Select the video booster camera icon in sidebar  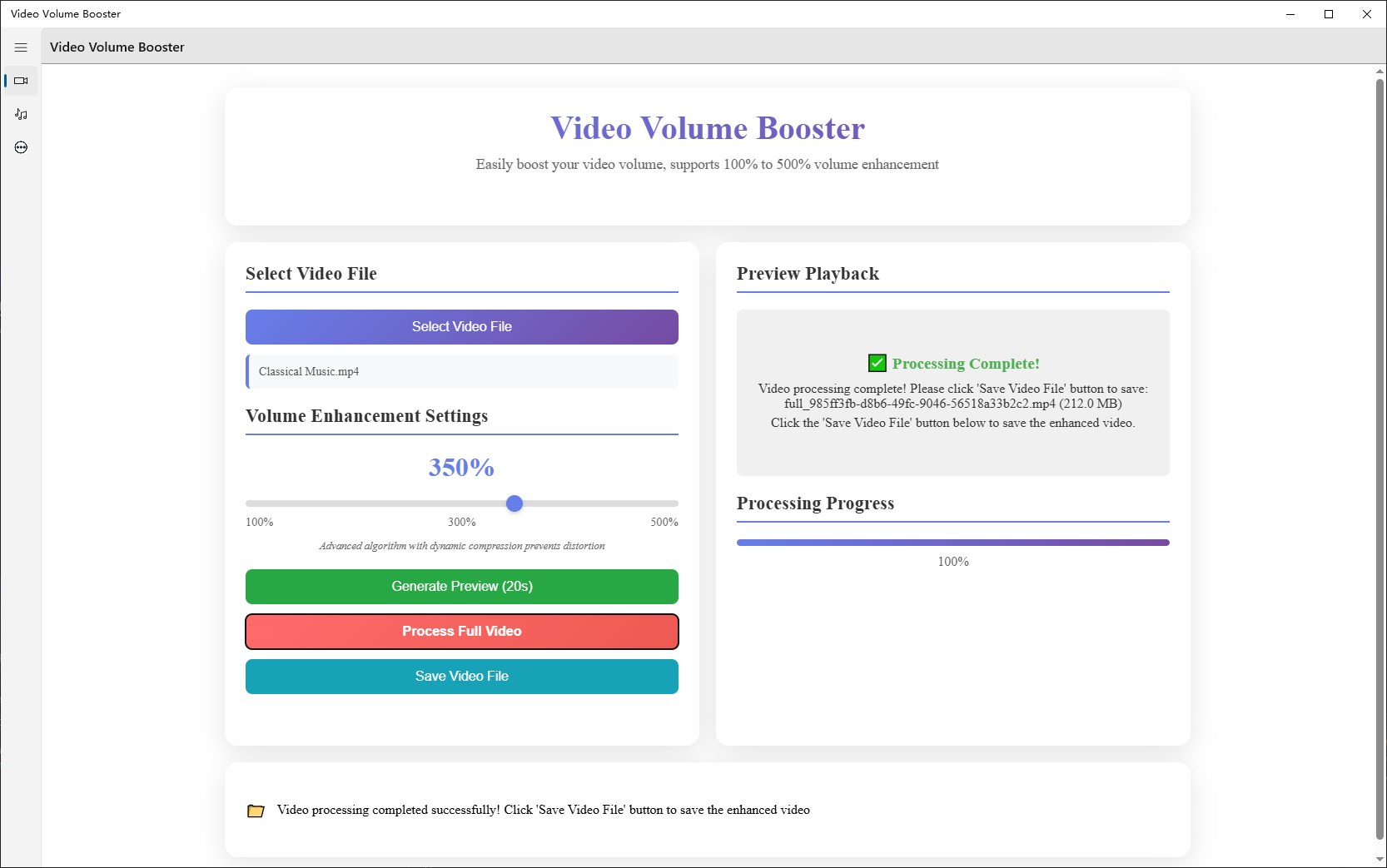coord(22,81)
